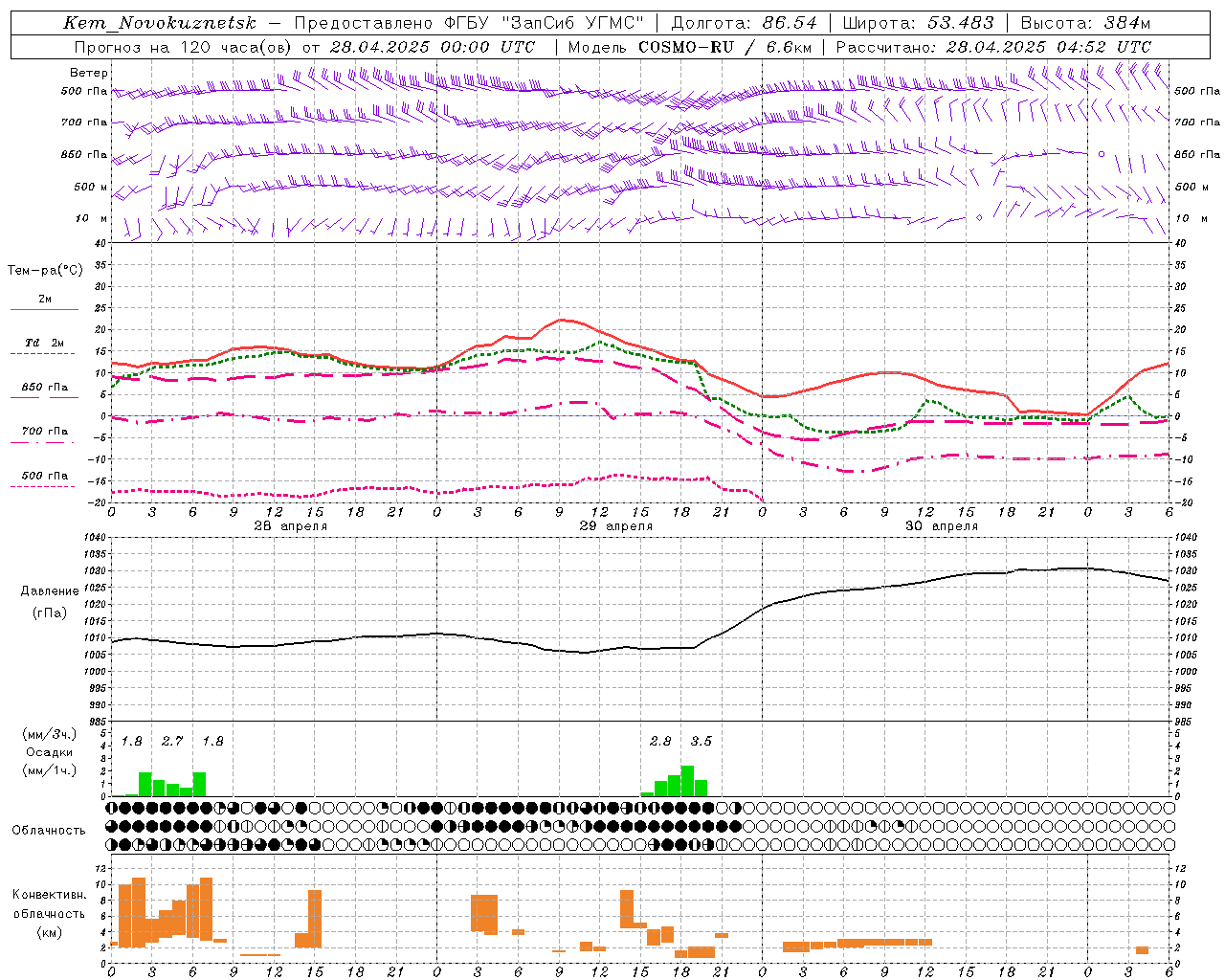
Task: Click the Осадки panel label
Action: (x=49, y=752)
